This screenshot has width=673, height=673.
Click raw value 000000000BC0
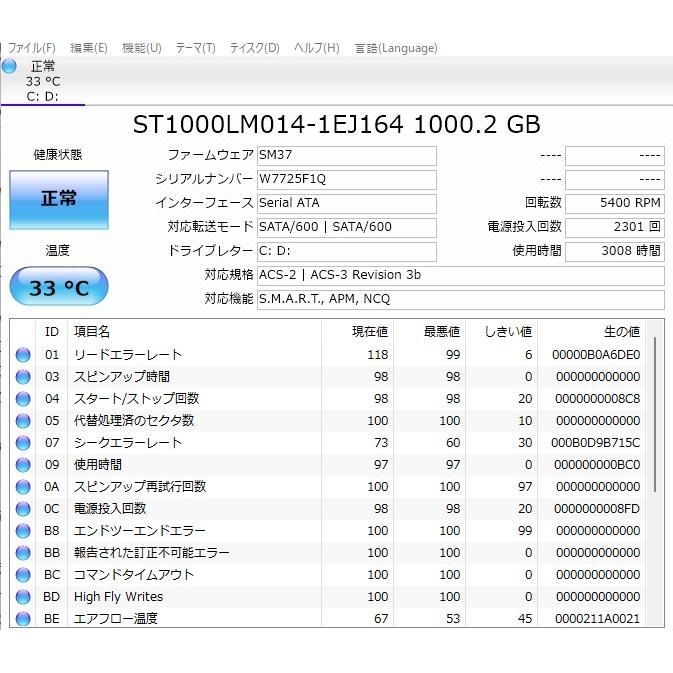point(597,465)
